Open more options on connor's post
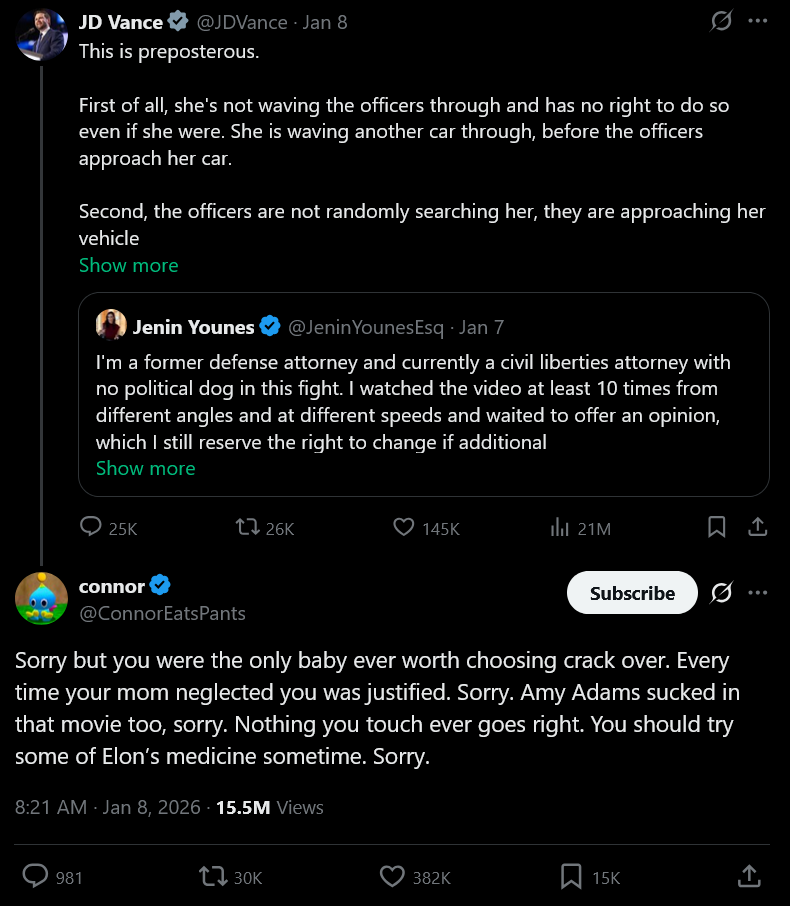Screen dimensions: 790x906 point(758,593)
